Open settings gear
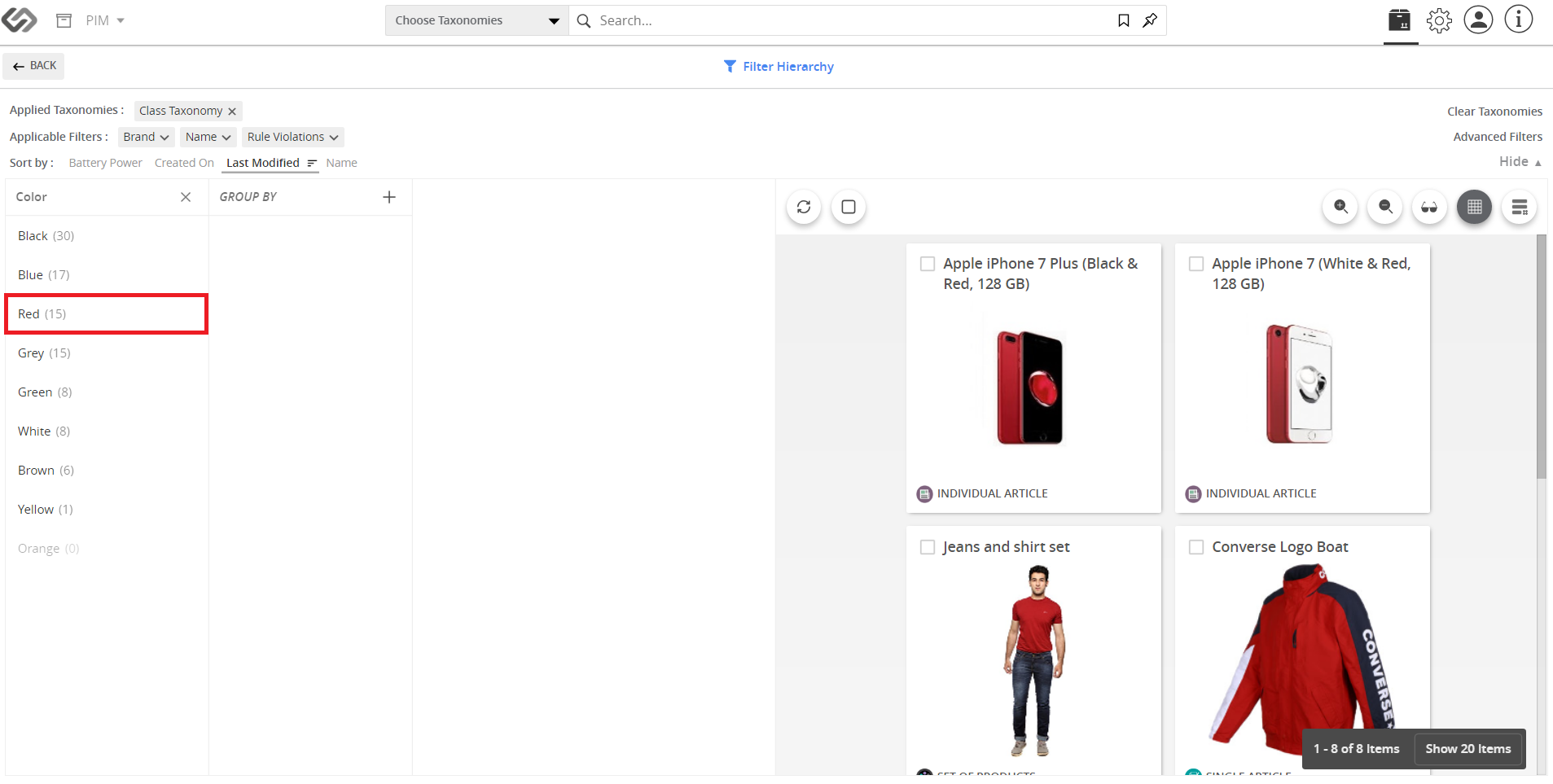 click(x=1440, y=20)
